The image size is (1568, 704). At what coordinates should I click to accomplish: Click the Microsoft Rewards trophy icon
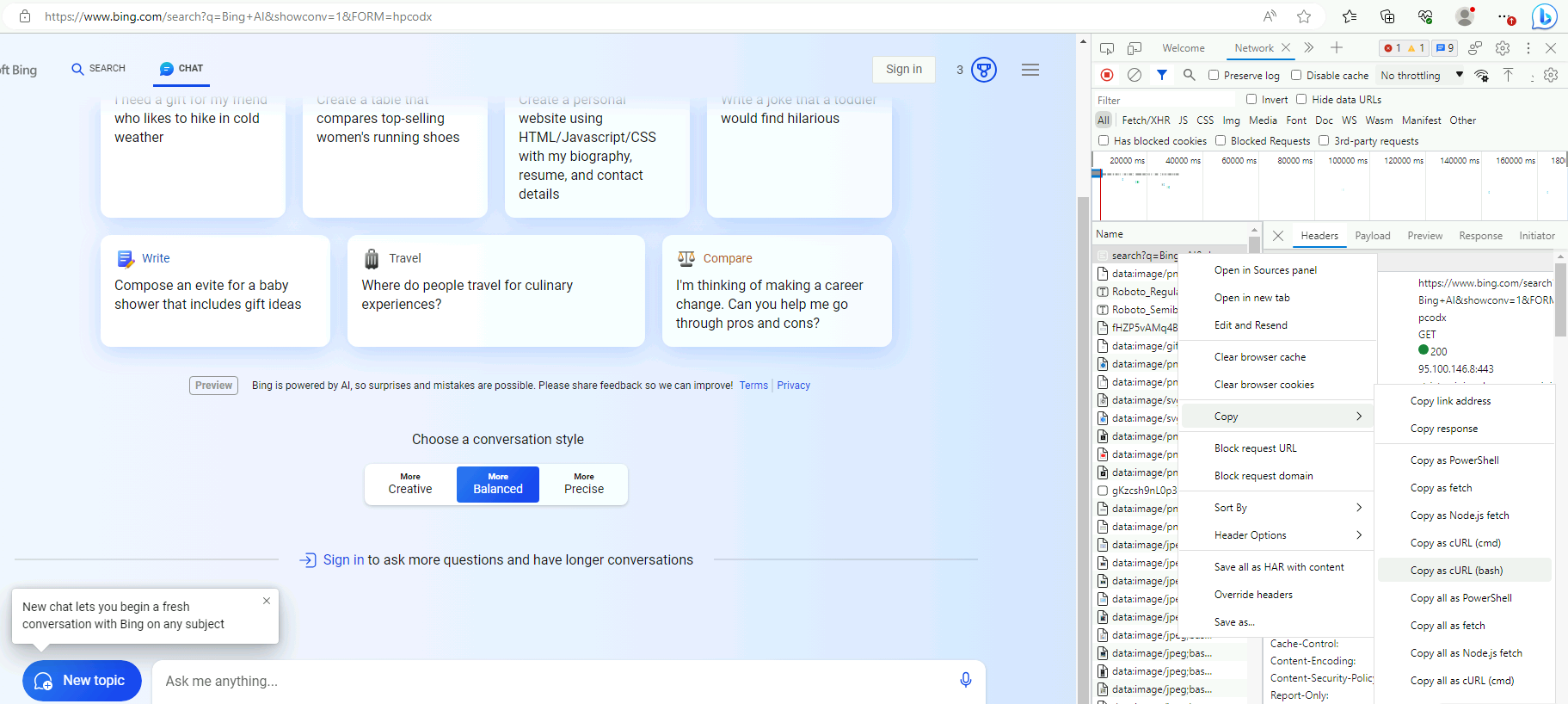pos(983,70)
